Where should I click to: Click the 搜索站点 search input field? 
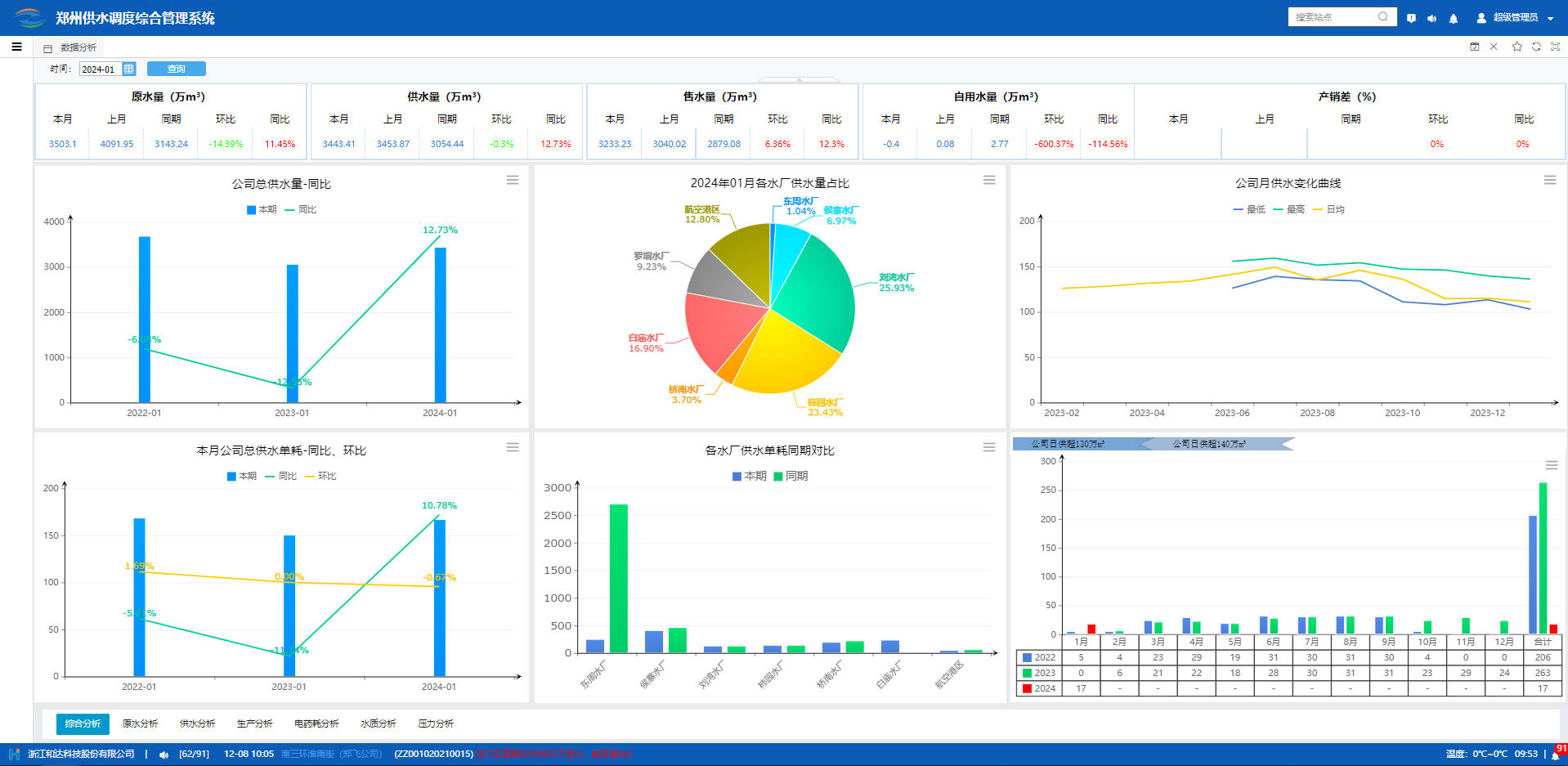coord(1333,17)
